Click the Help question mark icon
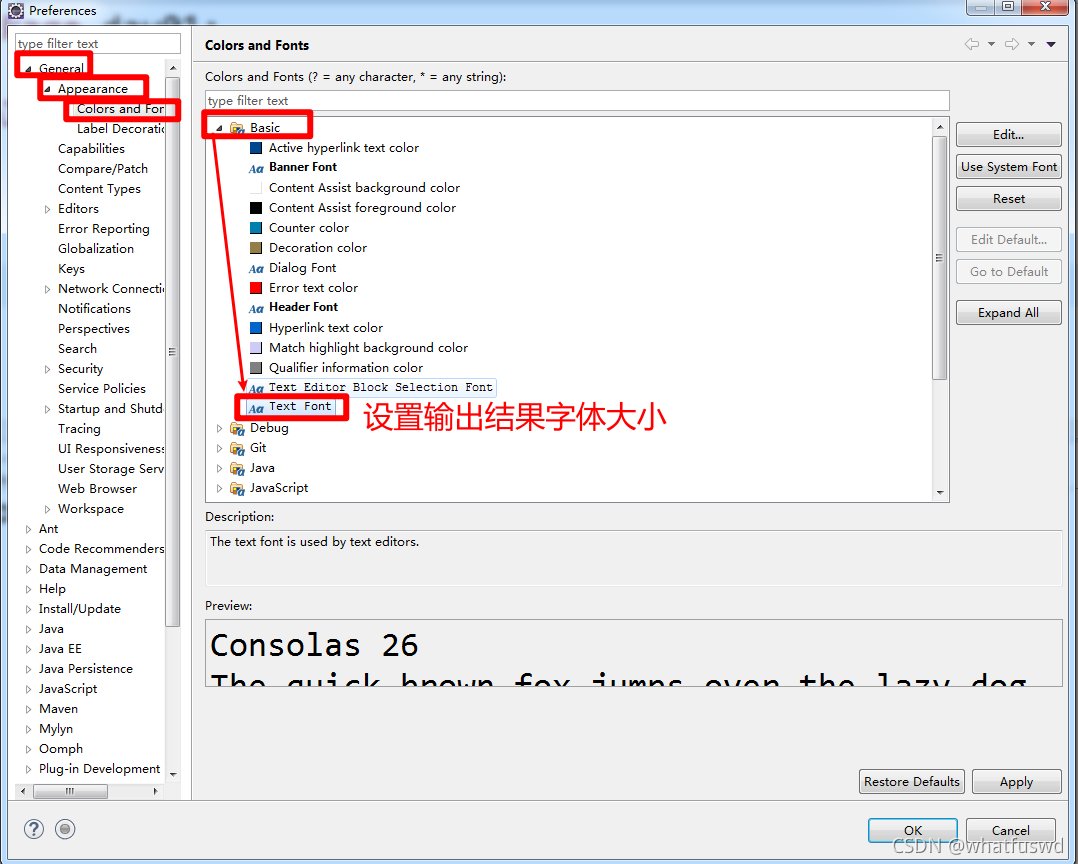Image resolution: width=1078 pixels, height=864 pixels. point(34,829)
